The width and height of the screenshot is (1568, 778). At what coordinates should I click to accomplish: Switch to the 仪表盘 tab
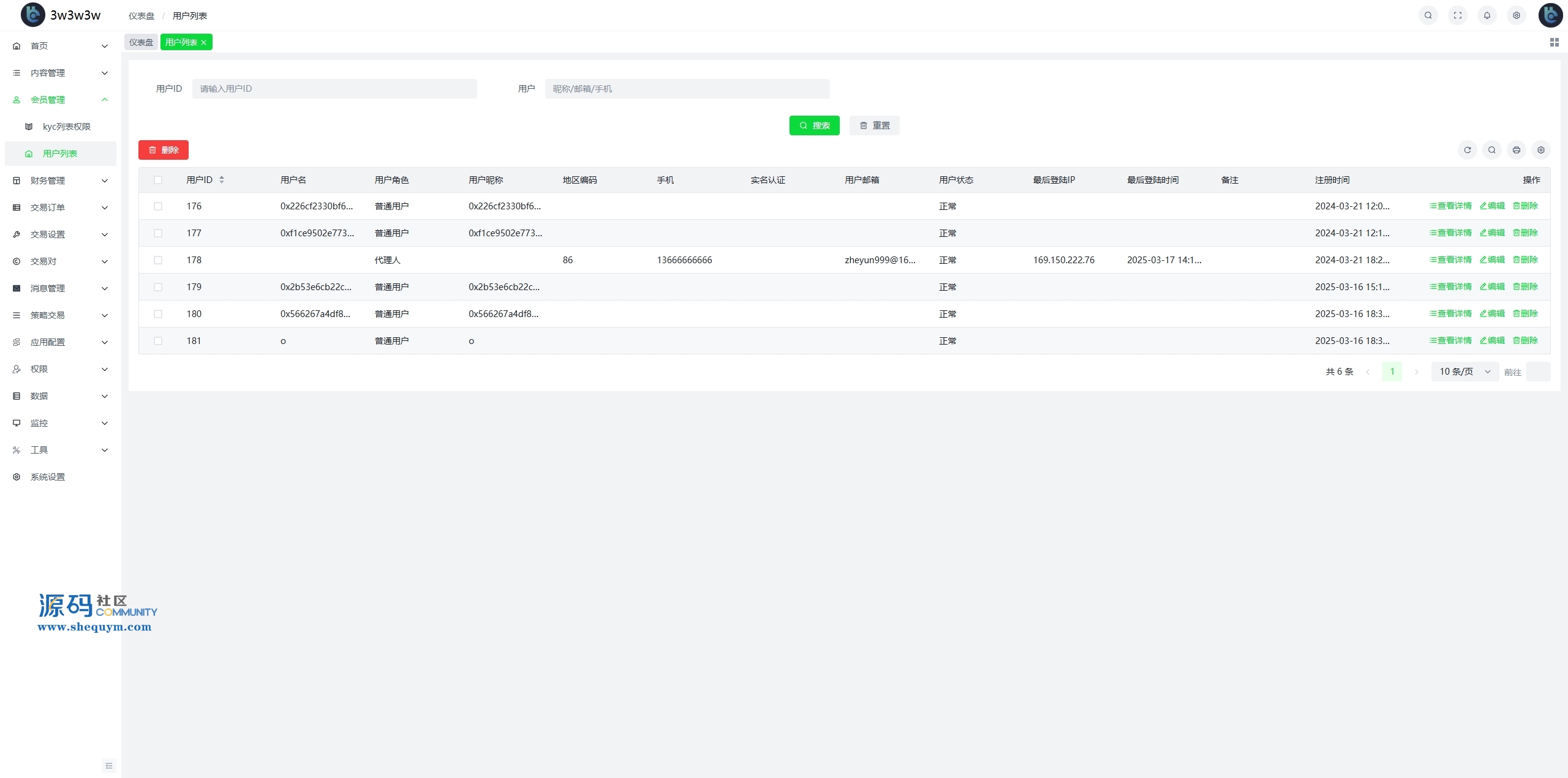pos(141,42)
